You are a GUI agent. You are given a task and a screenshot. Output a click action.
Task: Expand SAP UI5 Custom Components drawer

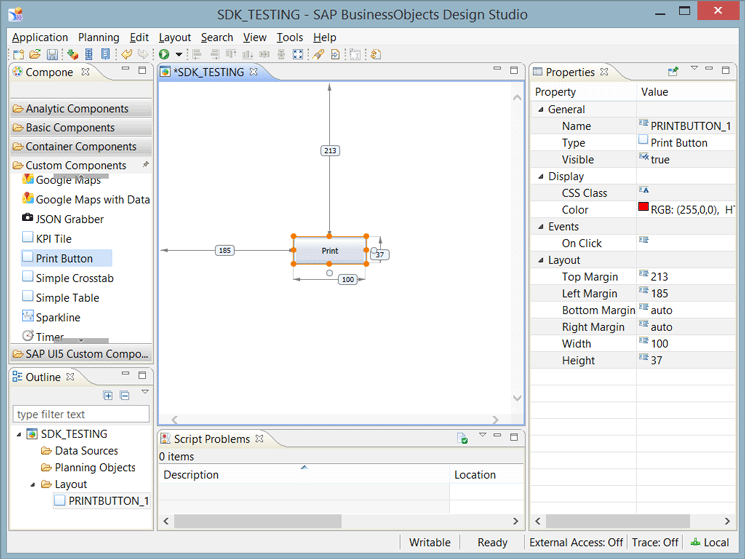pyautogui.click(x=81, y=354)
